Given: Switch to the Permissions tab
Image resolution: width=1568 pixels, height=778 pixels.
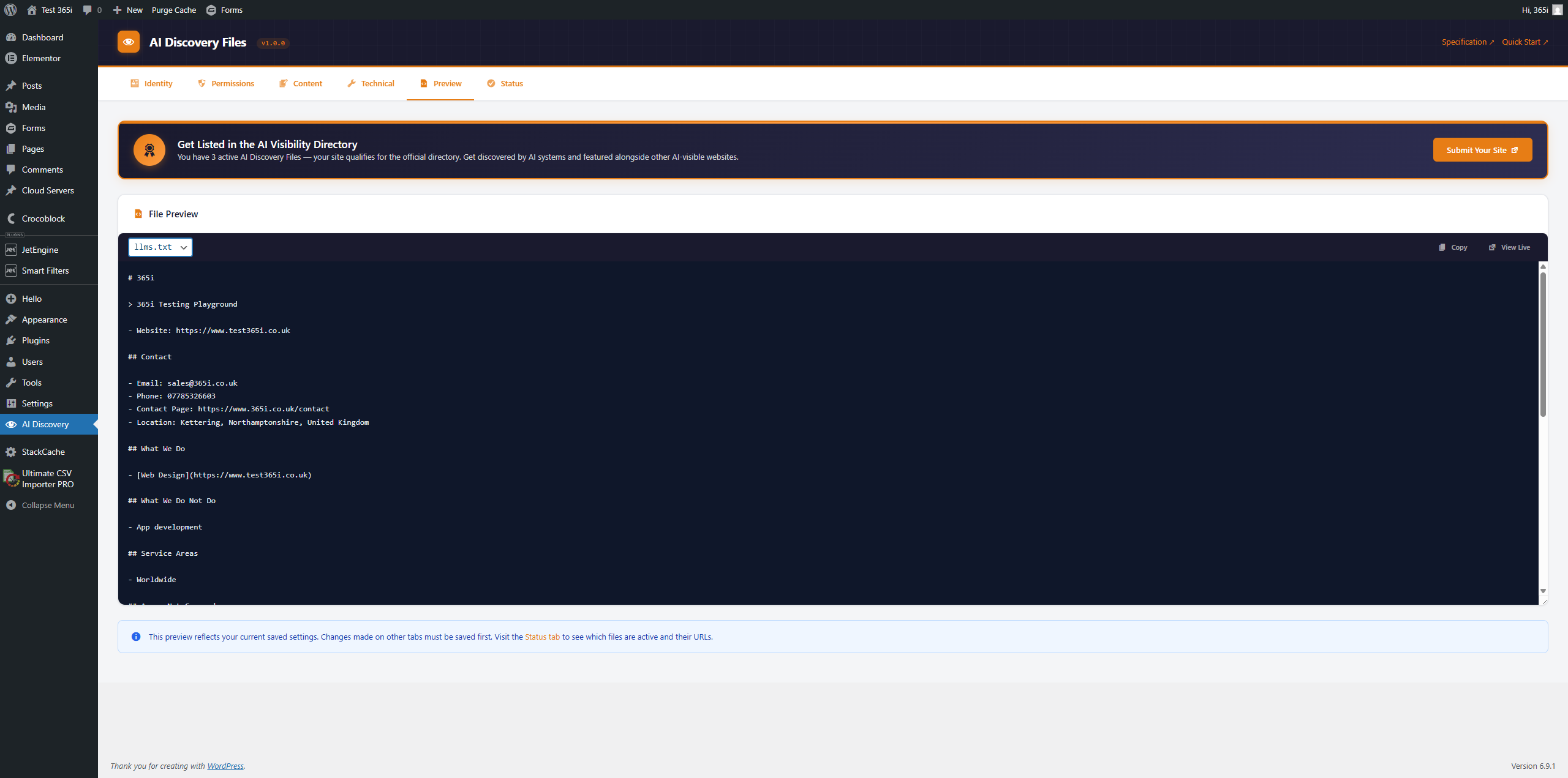Looking at the screenshot, I should [x=225, y=83].
